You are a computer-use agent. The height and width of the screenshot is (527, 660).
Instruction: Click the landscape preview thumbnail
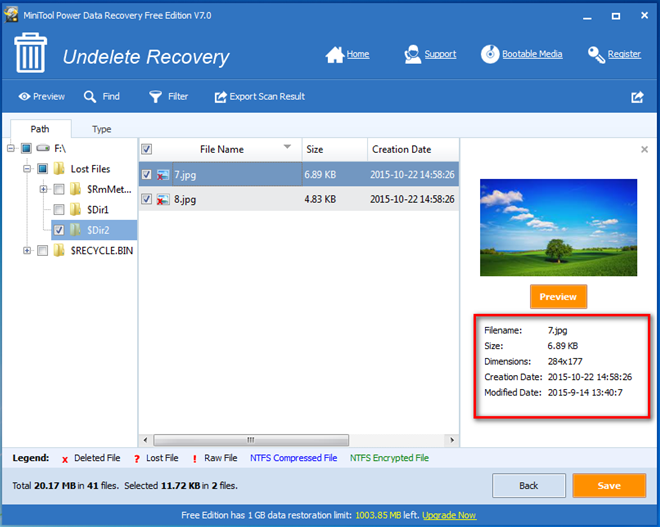(x=559, y=228)
